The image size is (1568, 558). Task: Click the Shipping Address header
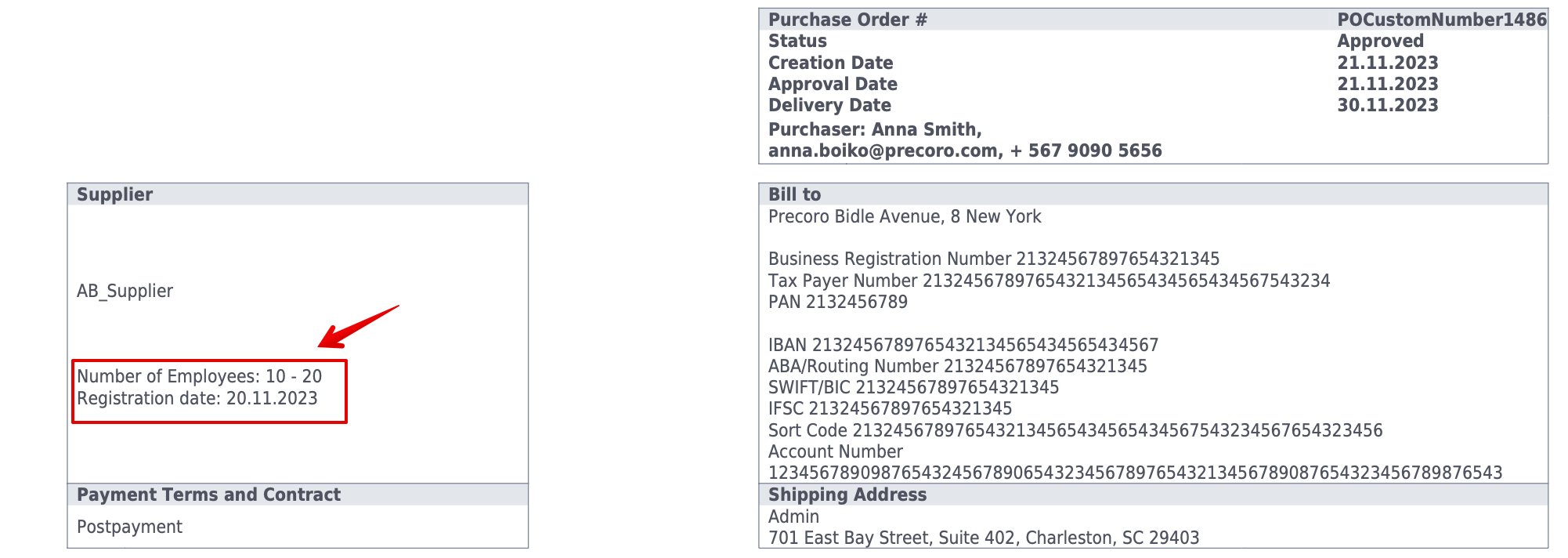[847, 495]
